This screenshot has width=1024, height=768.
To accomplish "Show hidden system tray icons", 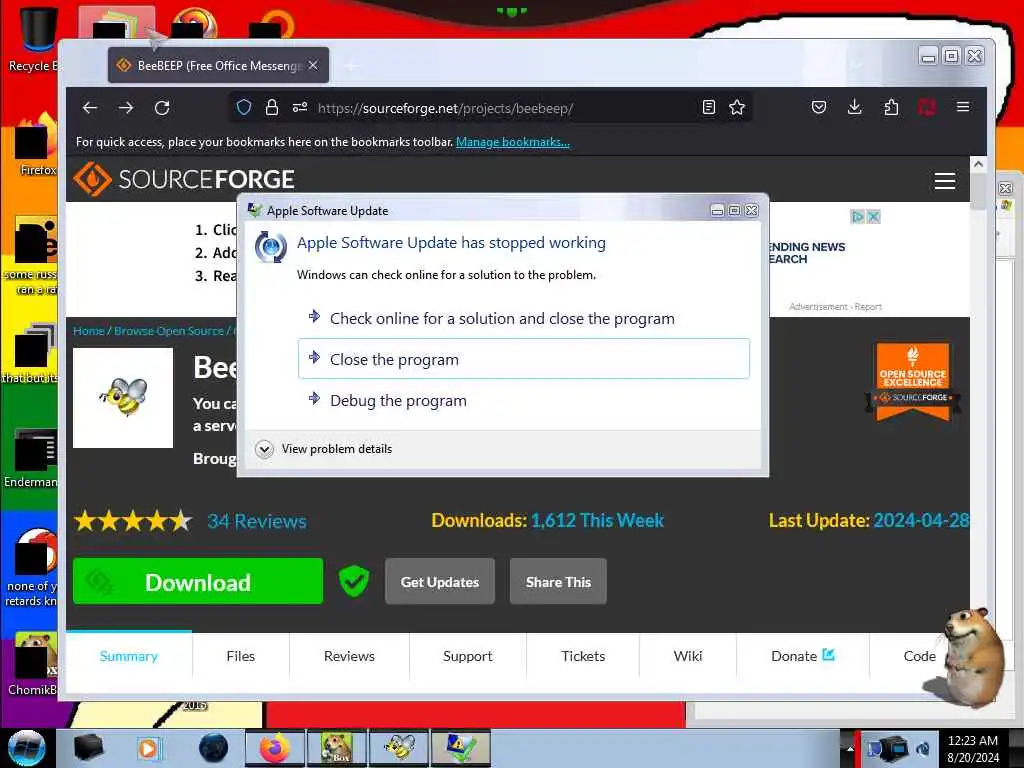I will [x=850, y=749].
